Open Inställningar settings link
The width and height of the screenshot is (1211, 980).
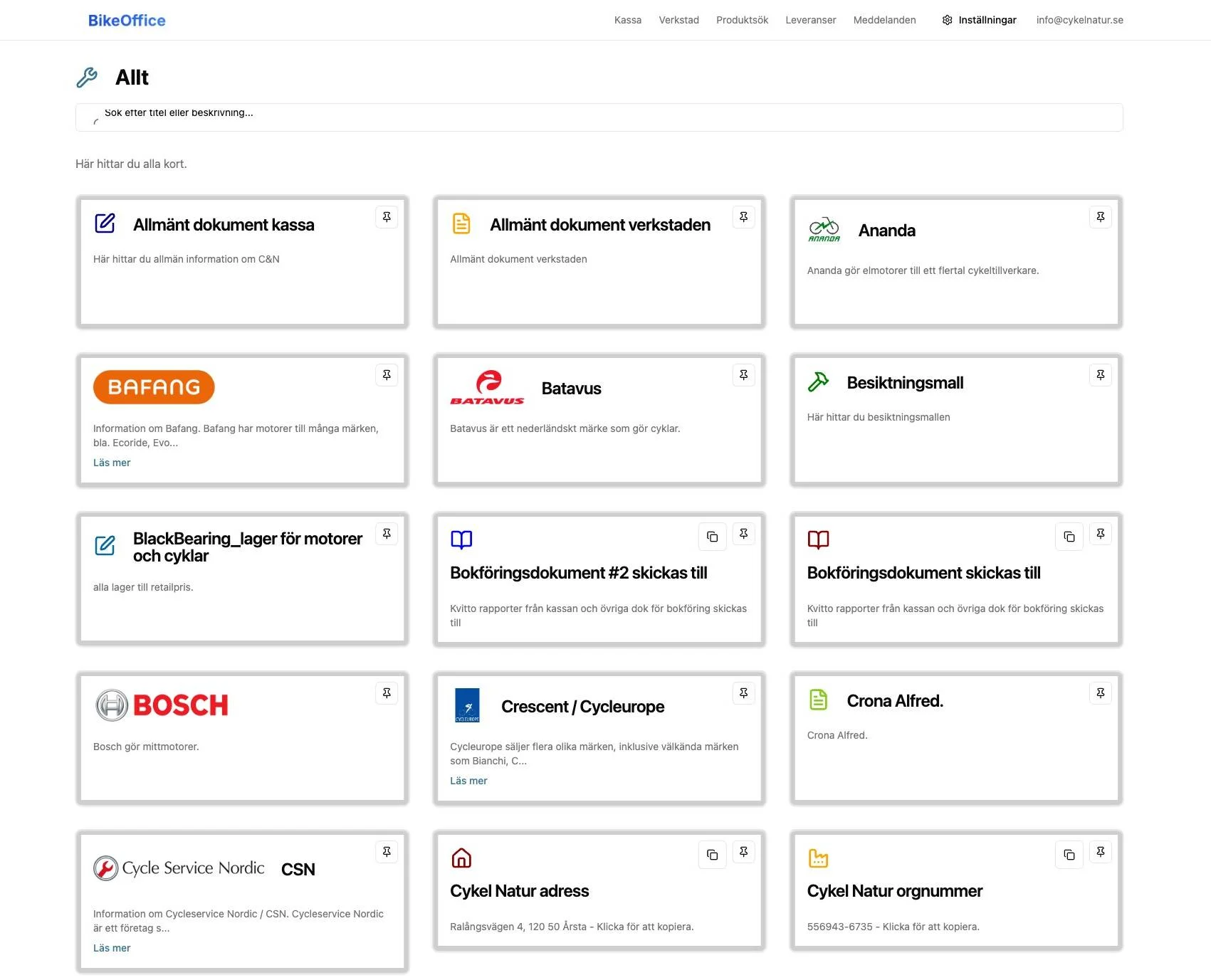click(x=979, y=20)
